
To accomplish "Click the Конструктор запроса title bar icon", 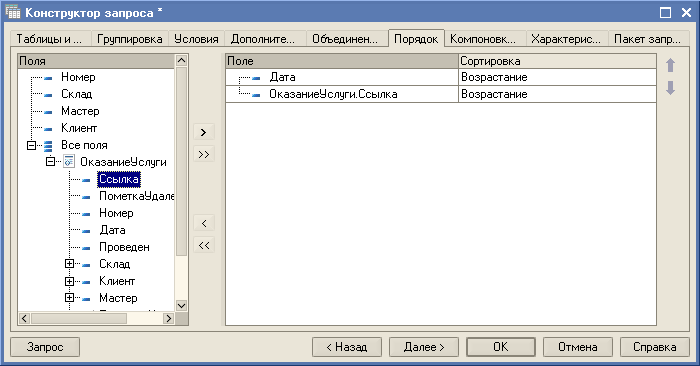I will pos(13,12).
